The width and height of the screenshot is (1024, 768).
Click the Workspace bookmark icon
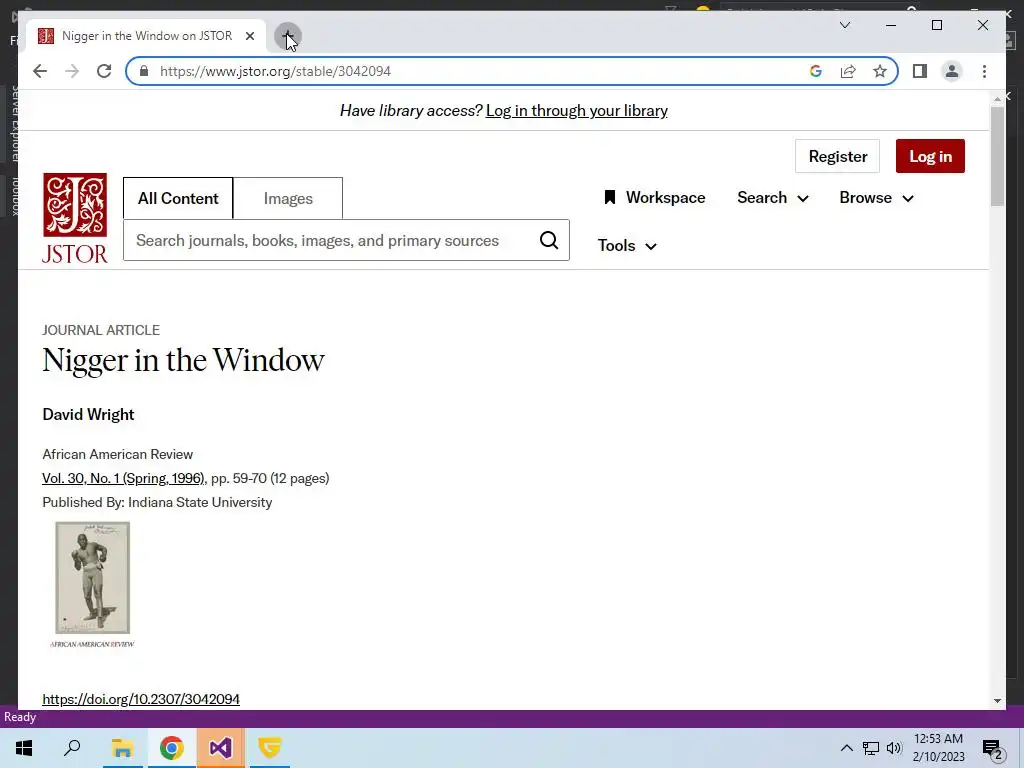coord(609,197)
